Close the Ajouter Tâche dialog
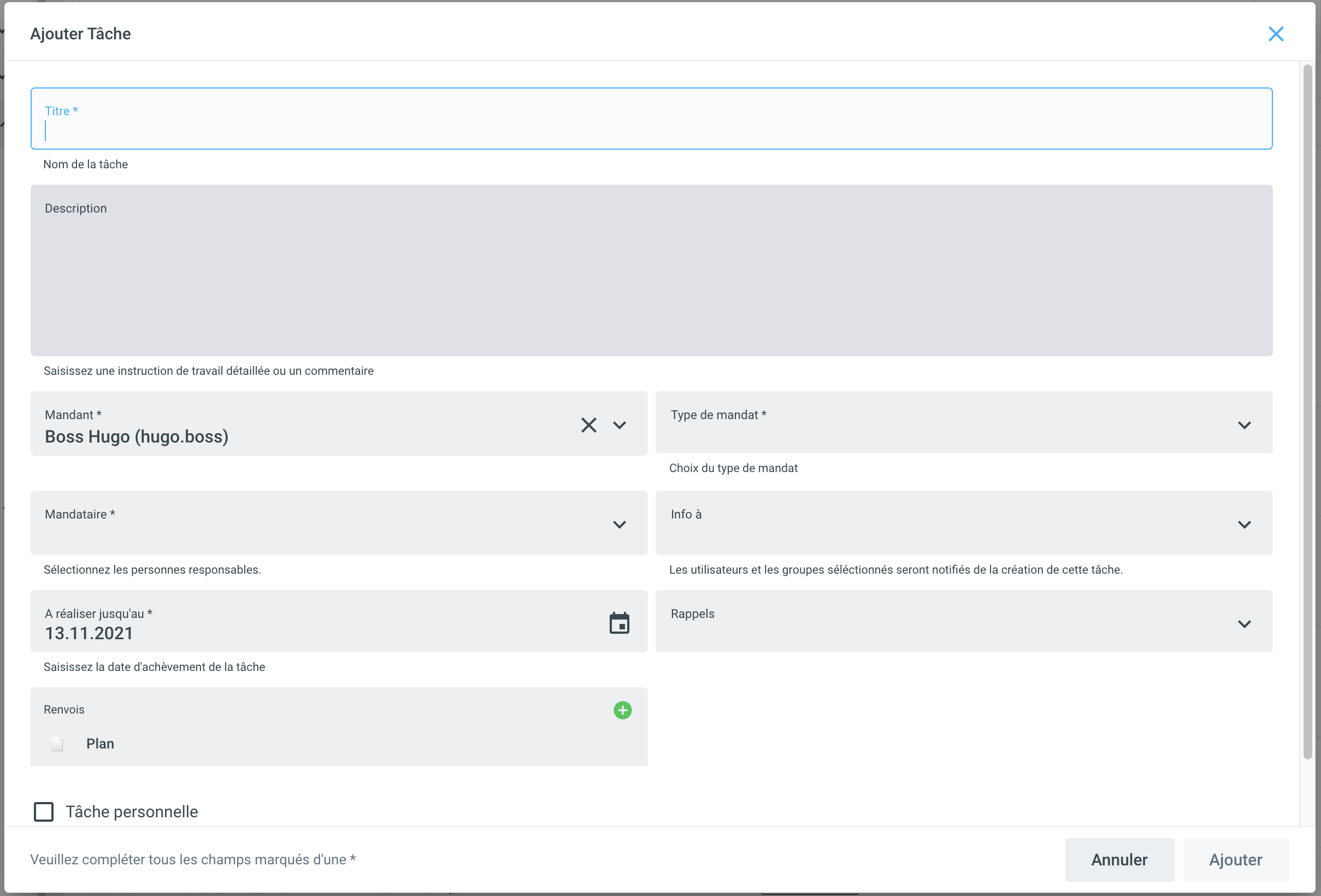 1276,34
